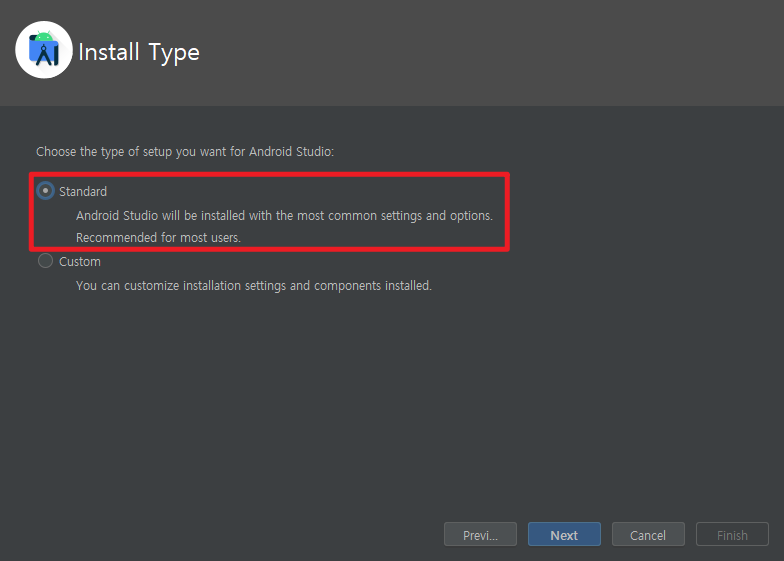
Task: Click the Standard option label
Action: (83, 192)
